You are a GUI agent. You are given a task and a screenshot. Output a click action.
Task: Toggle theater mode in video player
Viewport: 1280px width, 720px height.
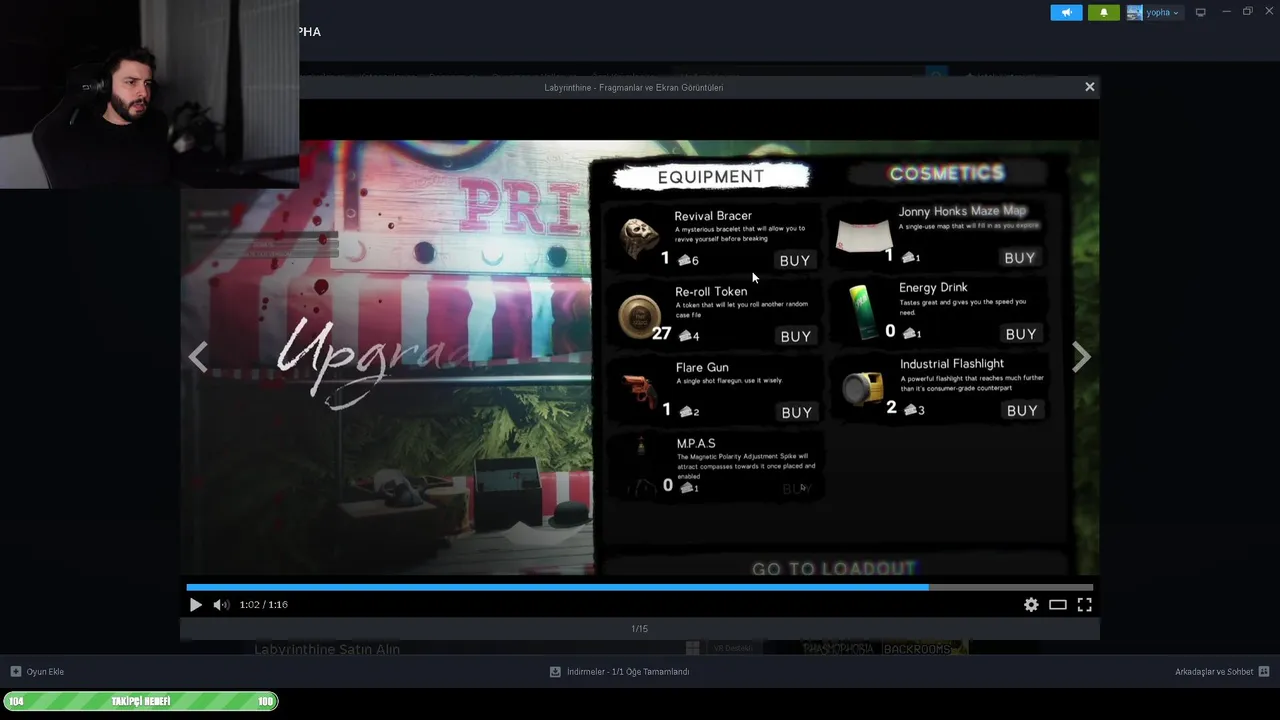pyautogui.click(x=1058, y=605)
